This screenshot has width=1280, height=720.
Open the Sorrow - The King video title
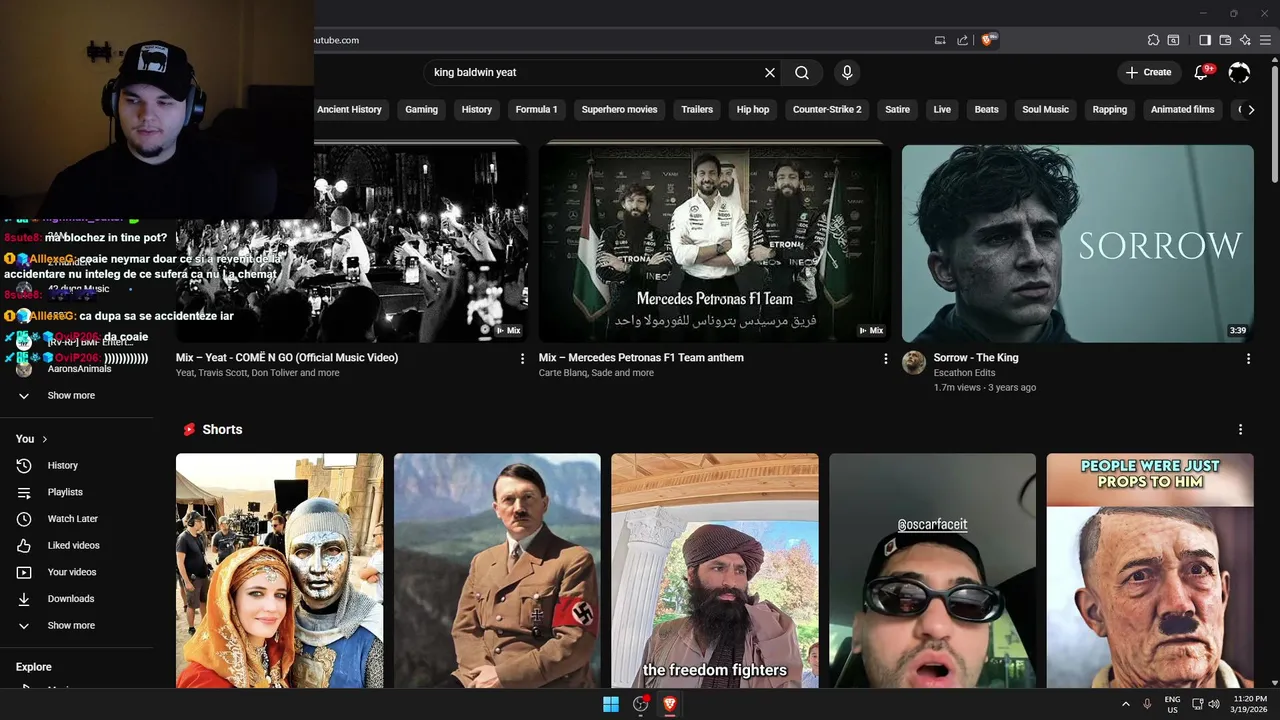coord(976,358)
